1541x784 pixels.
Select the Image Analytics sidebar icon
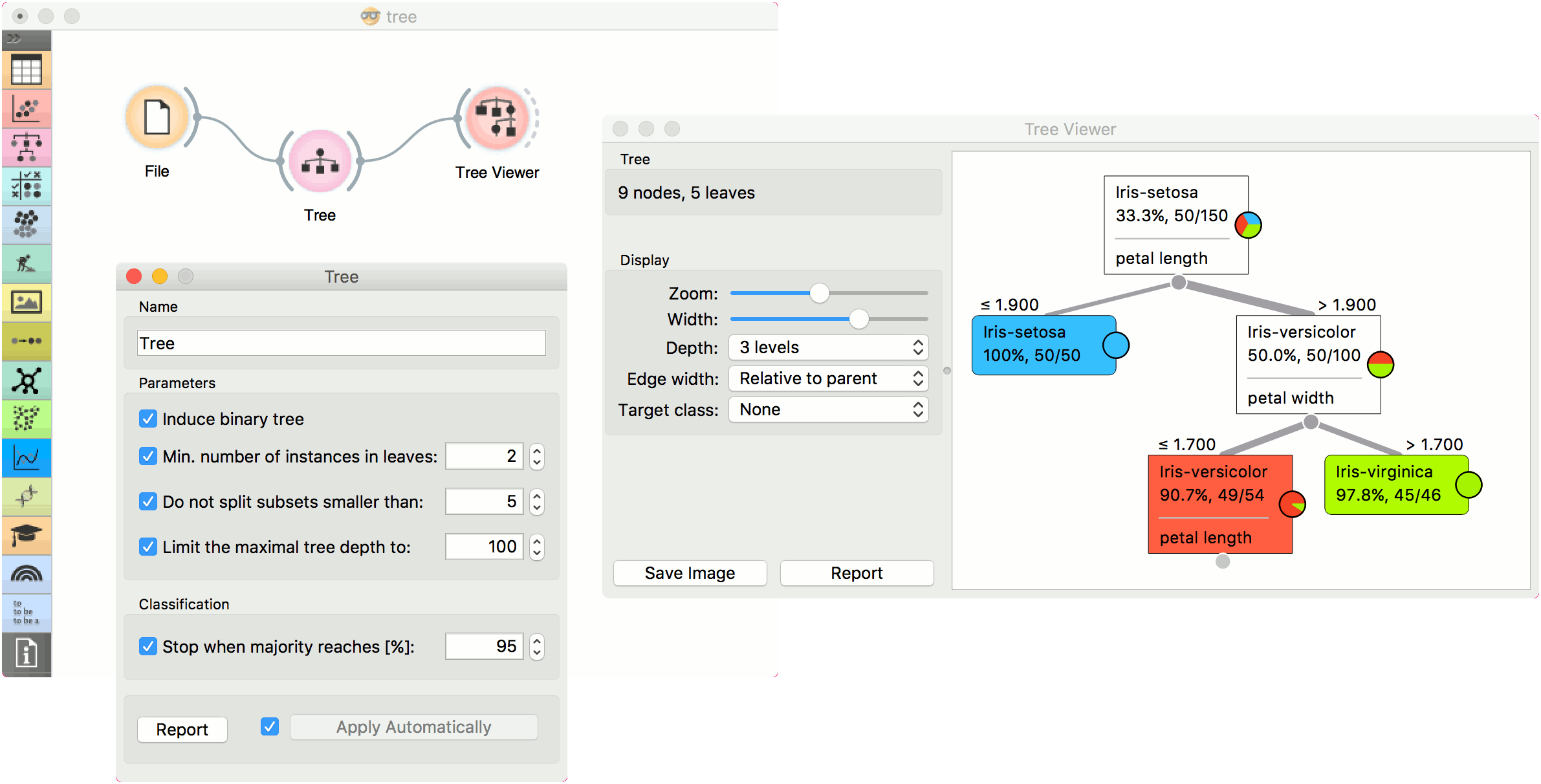point(26,302)
